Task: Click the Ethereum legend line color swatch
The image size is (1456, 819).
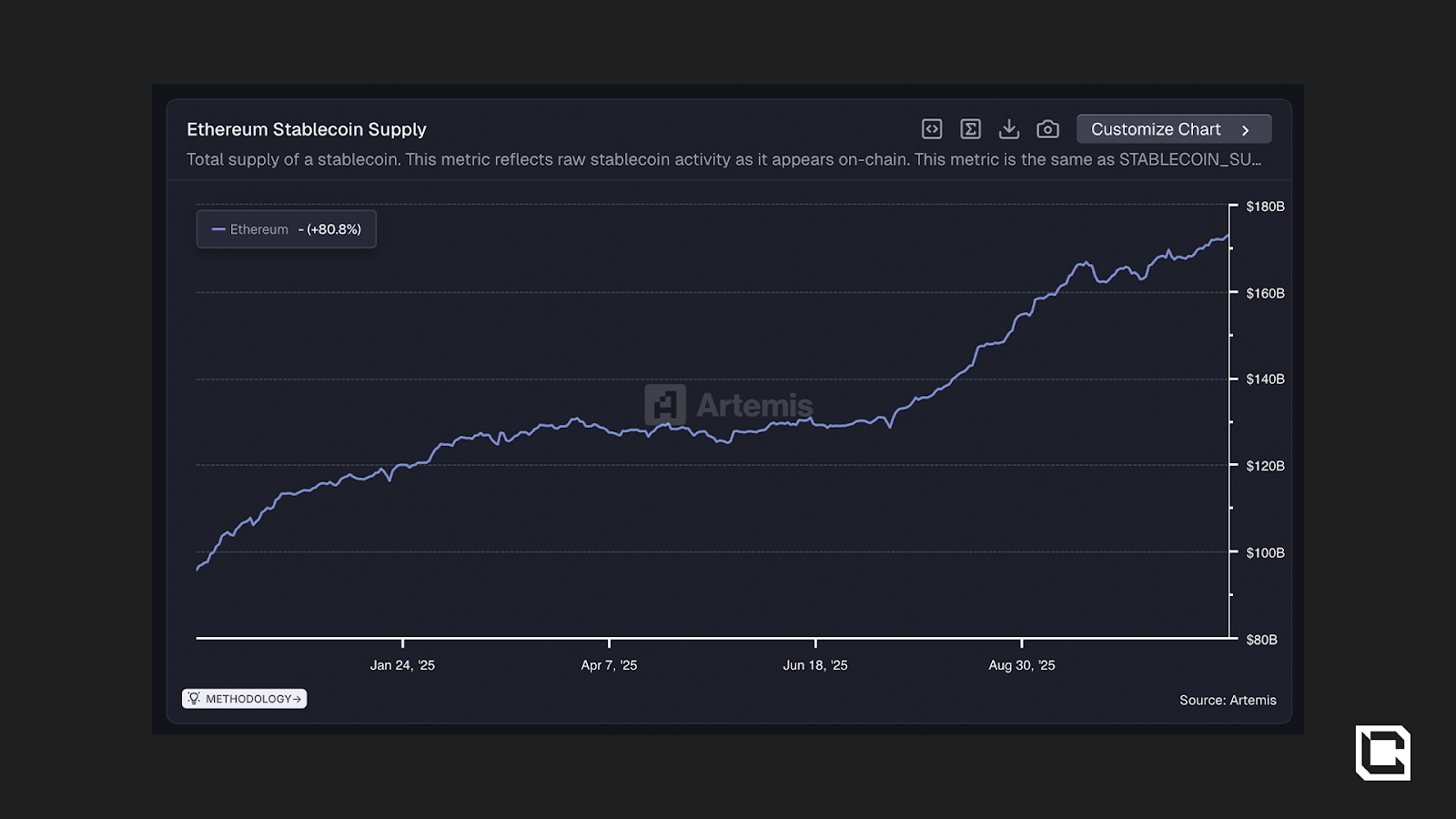Action: click(x=218, y=229)
